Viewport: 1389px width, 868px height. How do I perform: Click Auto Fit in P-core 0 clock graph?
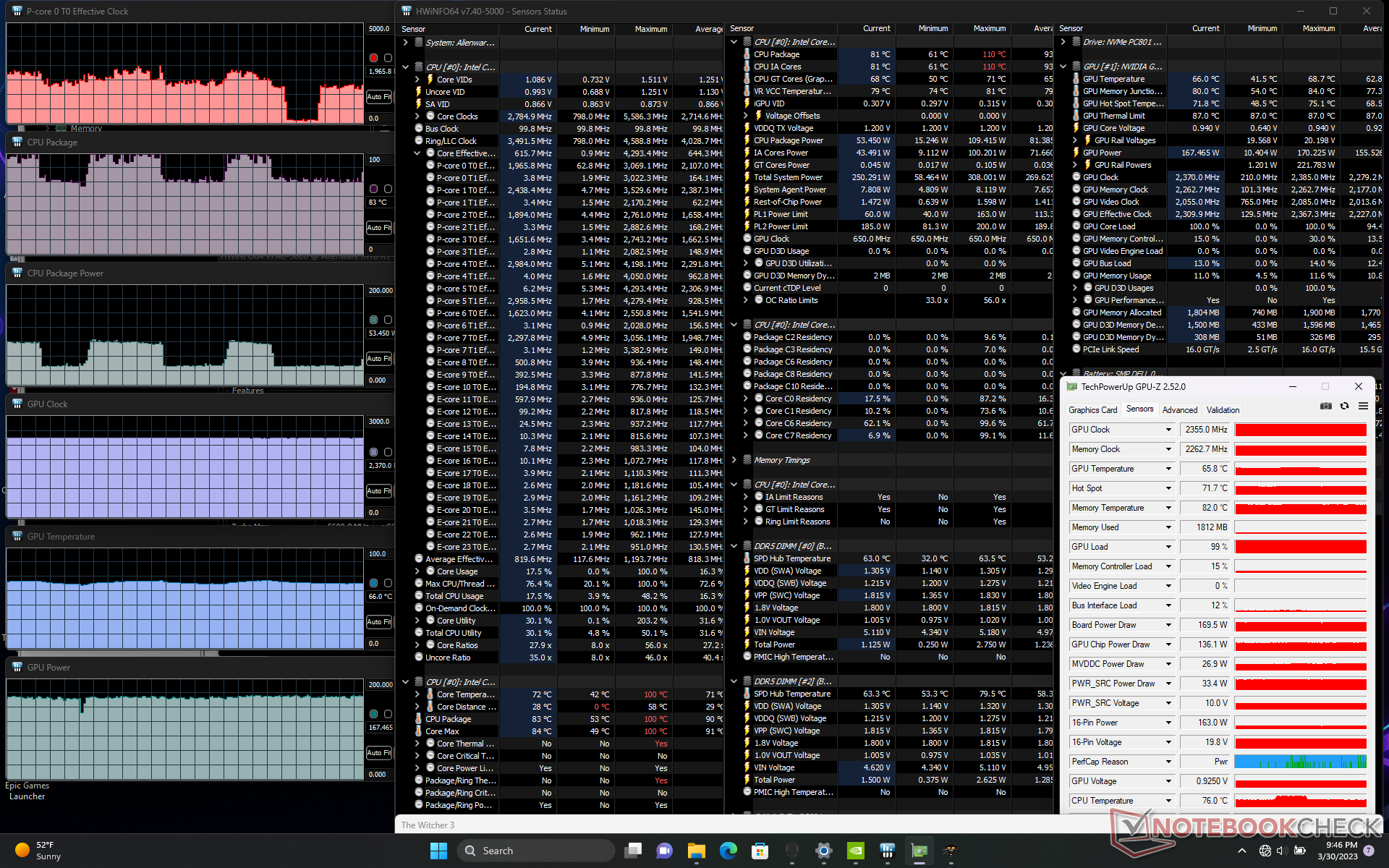pyautogui.click(x=379, y=96)
